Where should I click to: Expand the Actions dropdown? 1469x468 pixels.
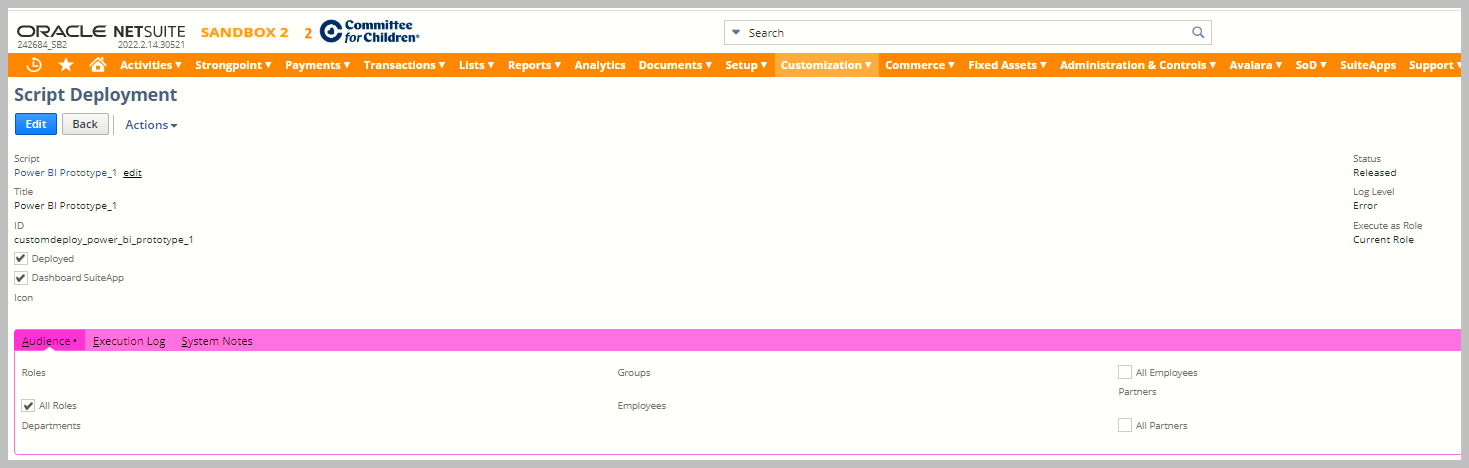coord(151,125)
